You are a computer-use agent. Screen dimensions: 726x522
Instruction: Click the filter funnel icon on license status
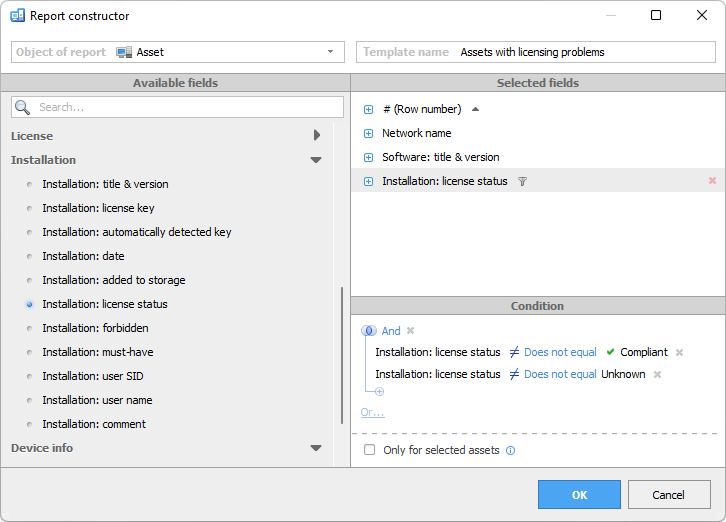pyautogui.click(x=522, y=181)
